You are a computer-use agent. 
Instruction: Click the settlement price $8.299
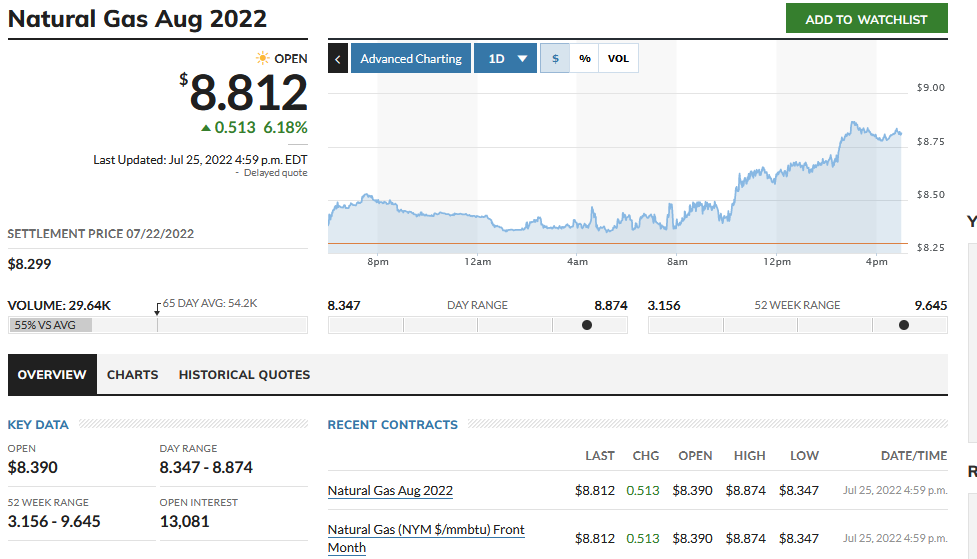[x=29, y=264]
